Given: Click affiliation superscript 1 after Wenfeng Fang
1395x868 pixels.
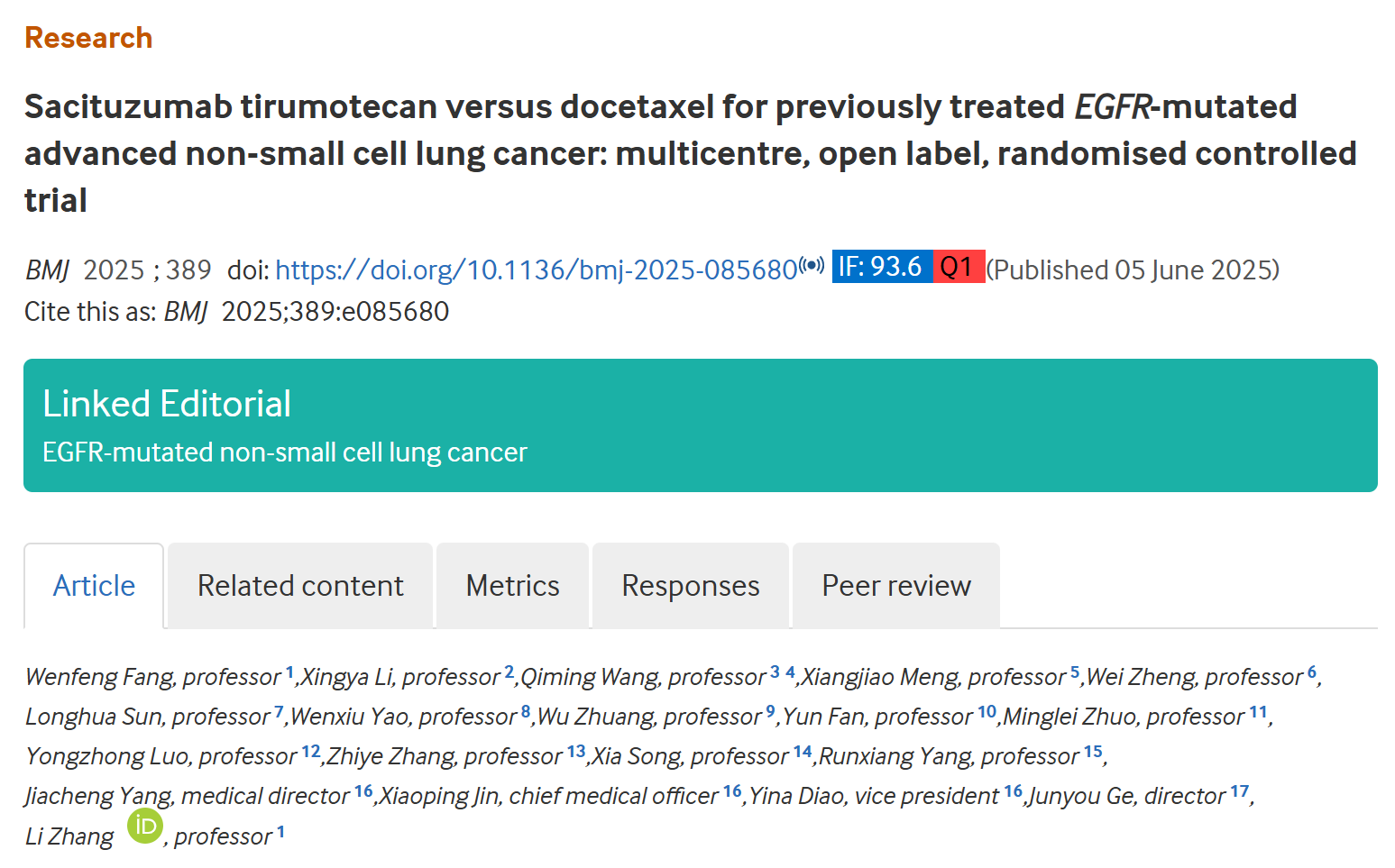Looking at the screenshot, I should 289,672.
